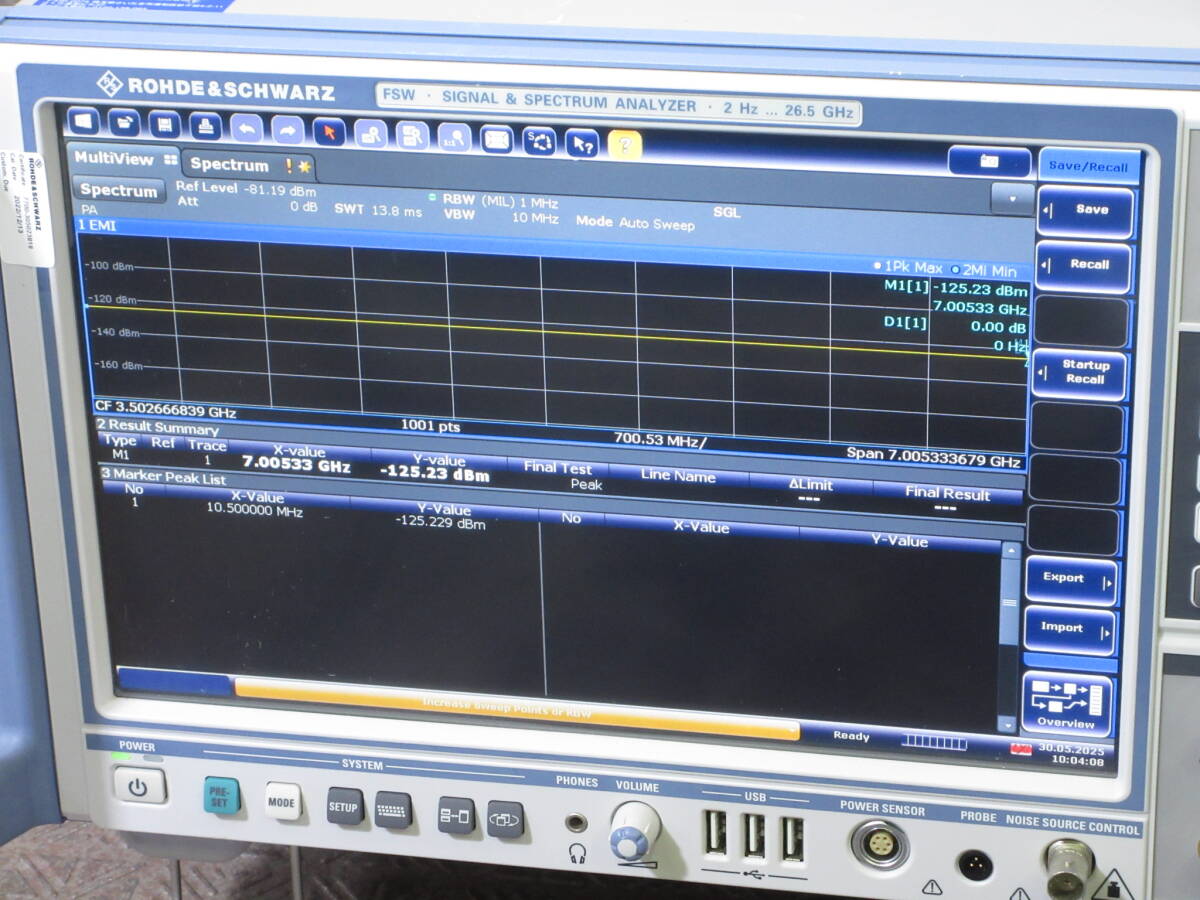
Task: Click the red status icon next to the date
Action: pos(1020,749)
